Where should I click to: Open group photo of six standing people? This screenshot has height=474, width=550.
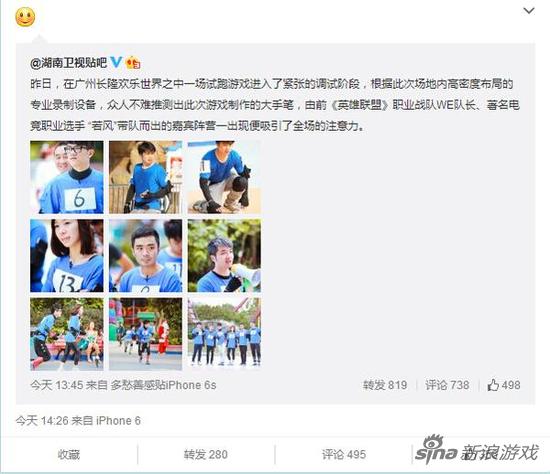(224, 334)
